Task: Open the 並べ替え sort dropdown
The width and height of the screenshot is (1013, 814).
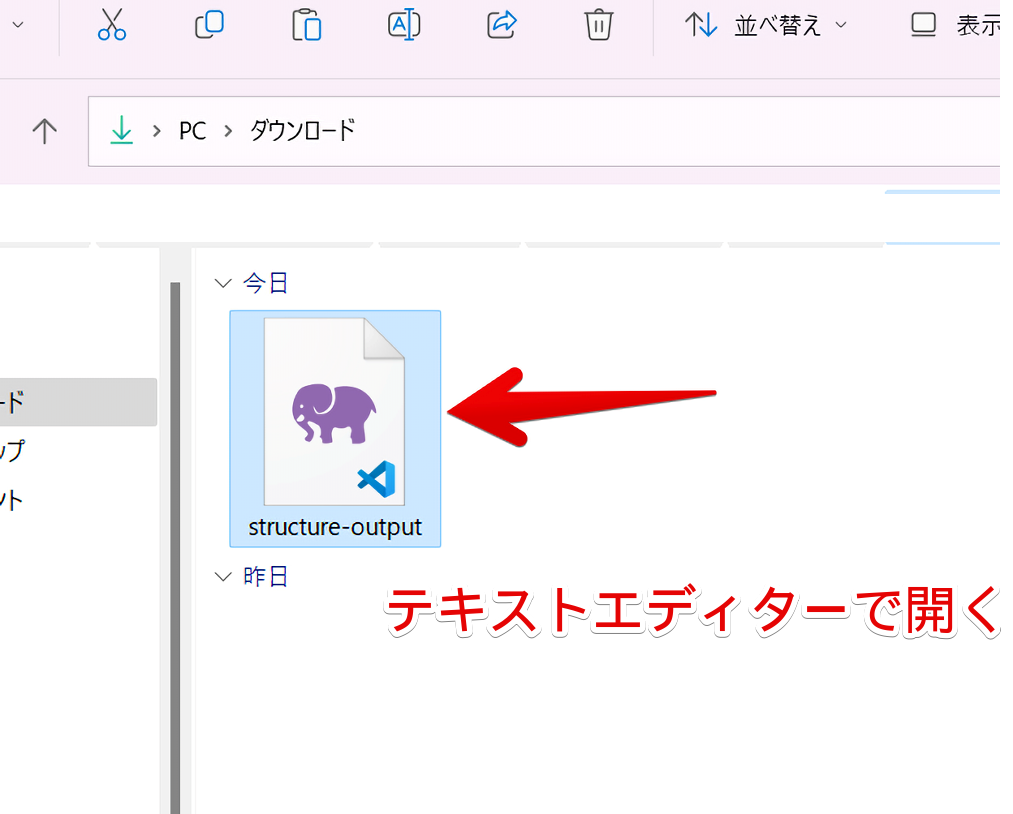Action: (x=766, y=25)
